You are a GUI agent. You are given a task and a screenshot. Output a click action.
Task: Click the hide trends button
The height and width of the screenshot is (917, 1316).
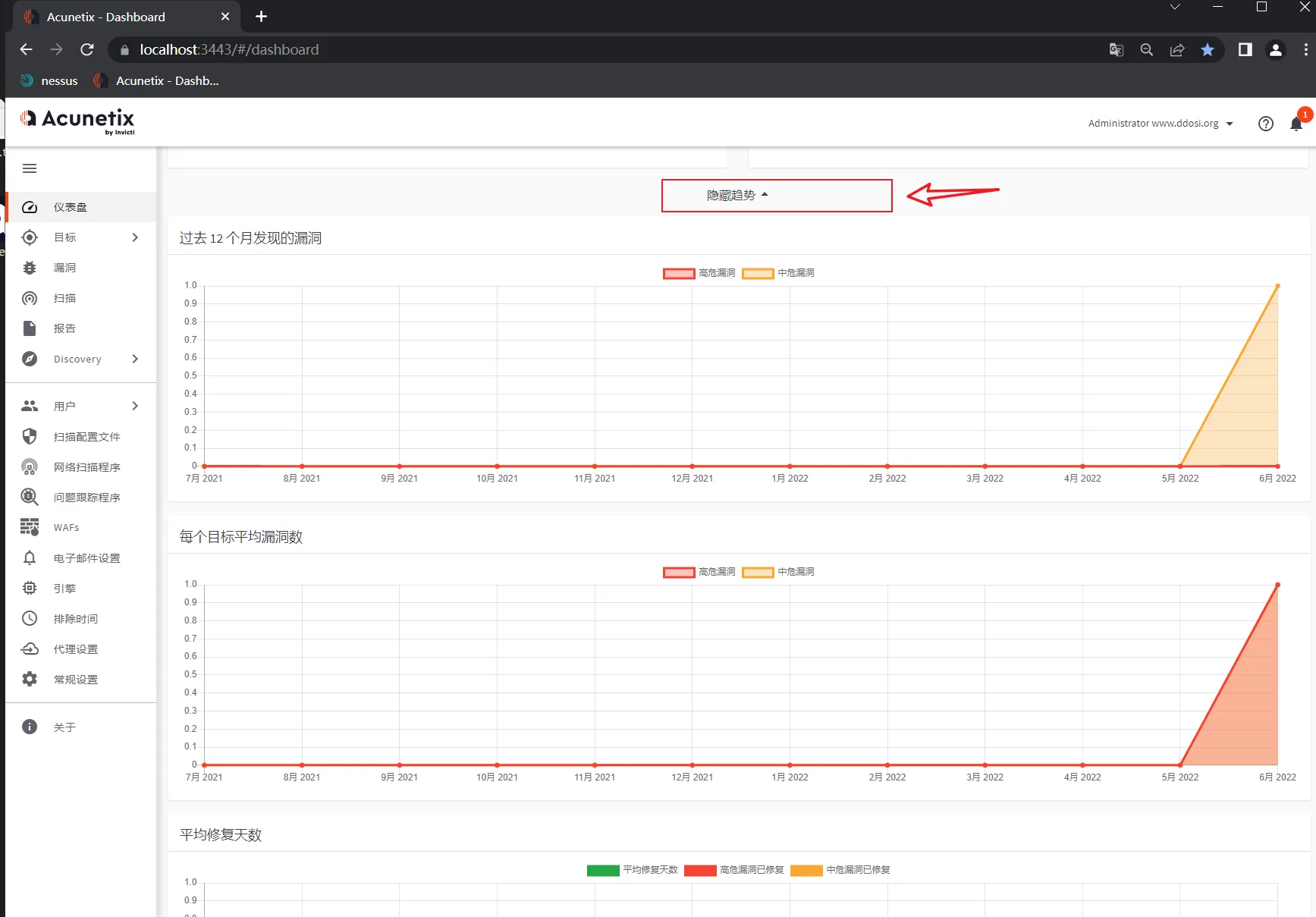point(776,196)
